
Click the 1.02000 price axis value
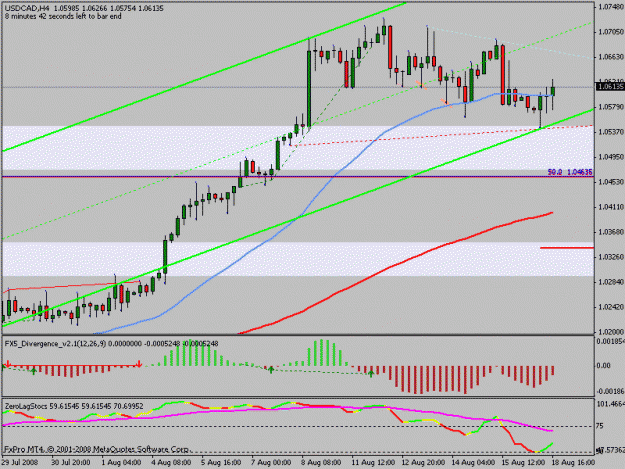click(x=611, y=332)
